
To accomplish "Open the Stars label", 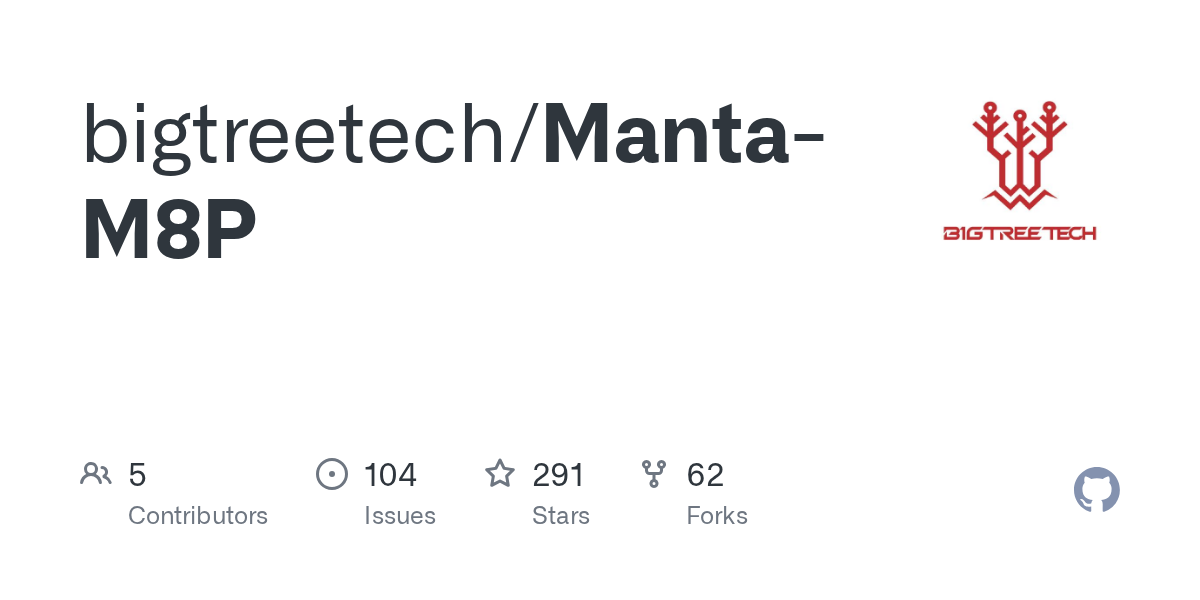I will [x=561, y=516].
